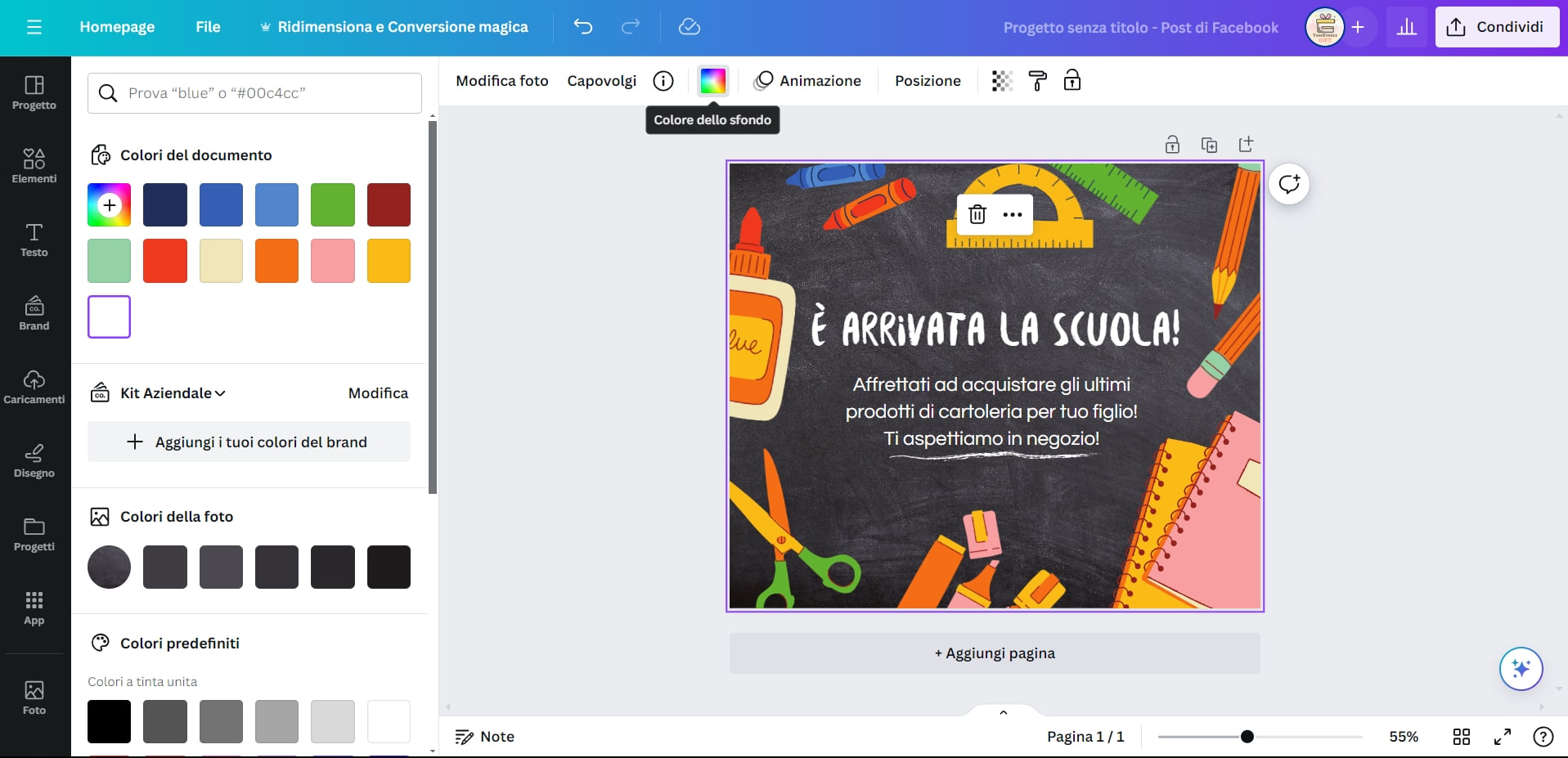Open the App sidebar panel

pyautogui.click(x=34, y=608)
